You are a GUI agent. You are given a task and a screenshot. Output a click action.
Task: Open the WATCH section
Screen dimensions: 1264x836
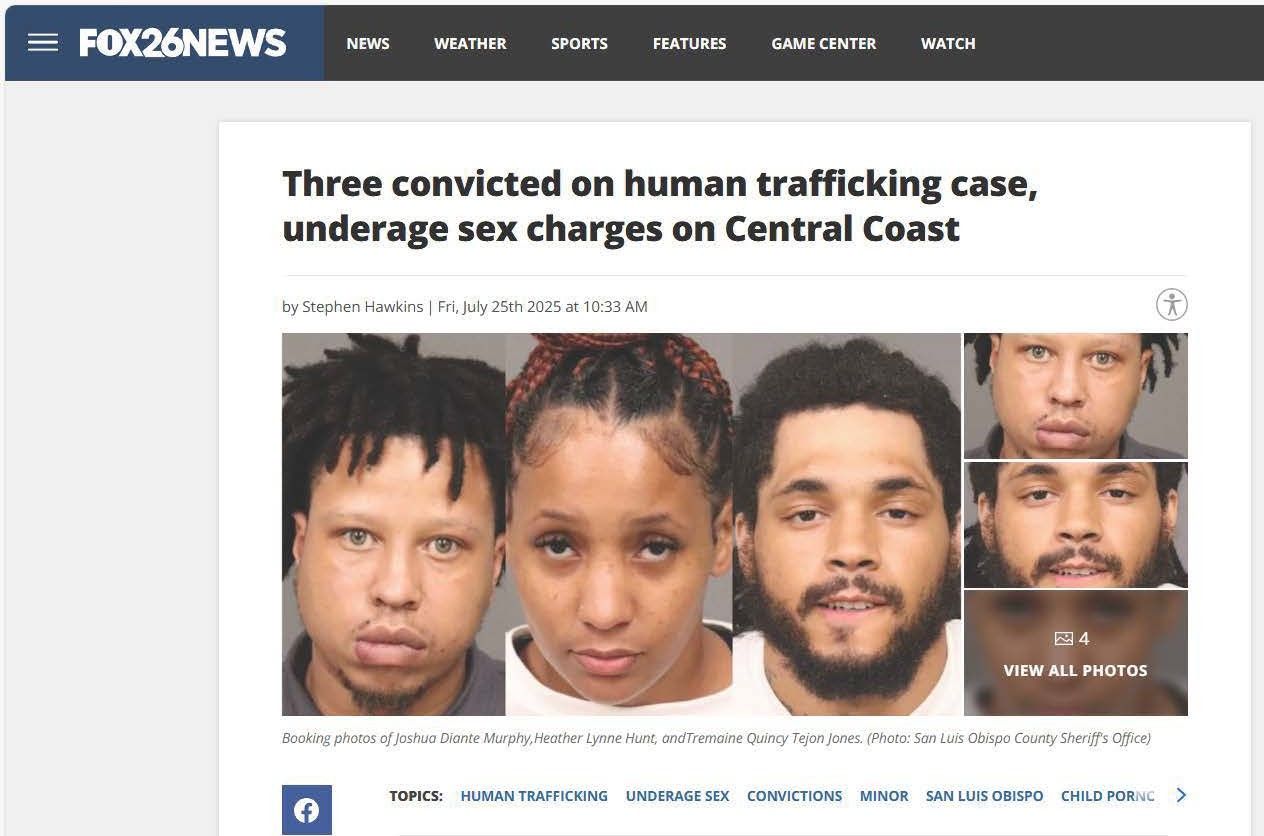[948, 44]
